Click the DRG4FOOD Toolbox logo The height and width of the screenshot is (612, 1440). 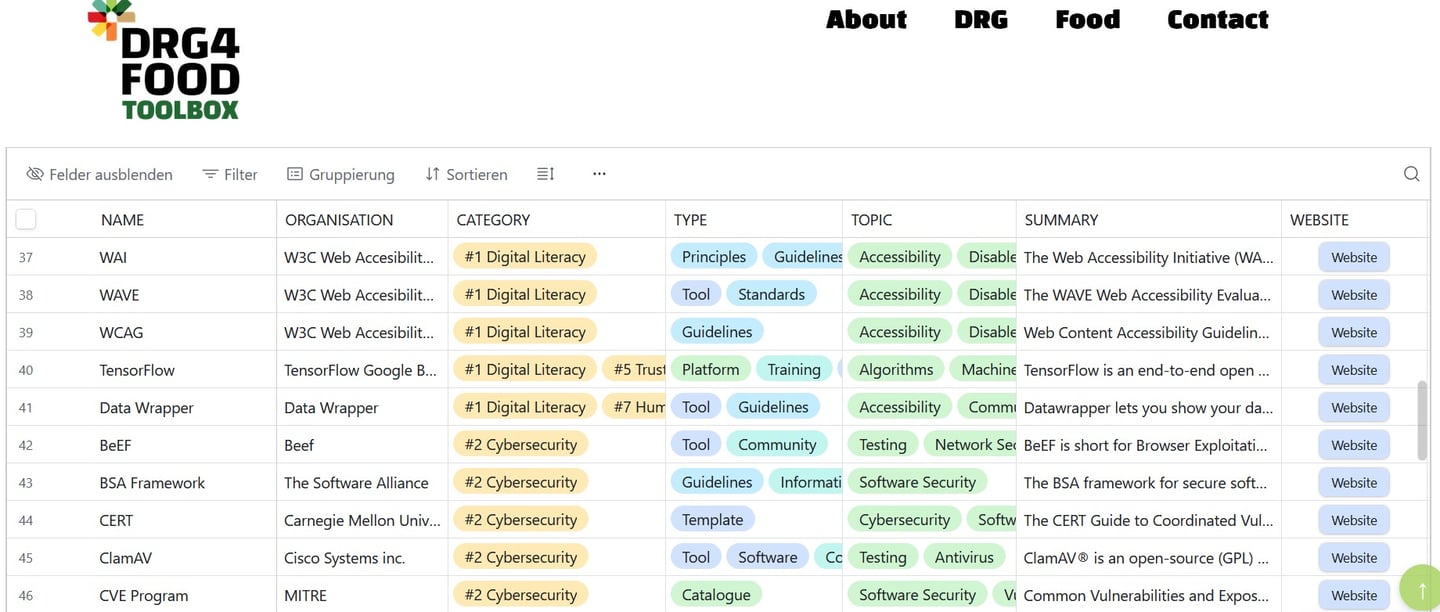164,60
